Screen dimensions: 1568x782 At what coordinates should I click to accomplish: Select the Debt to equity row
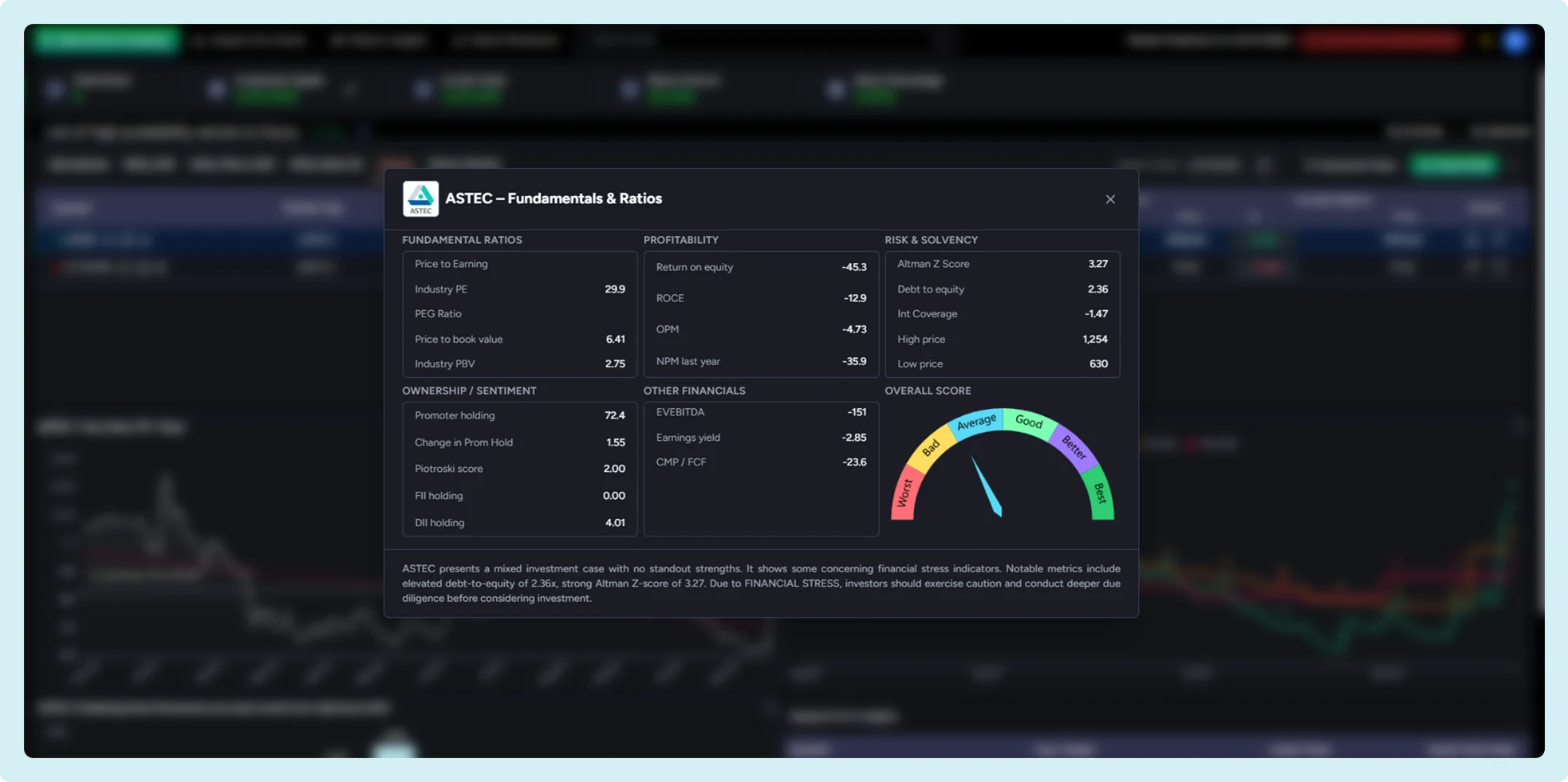pos(1002,289)
